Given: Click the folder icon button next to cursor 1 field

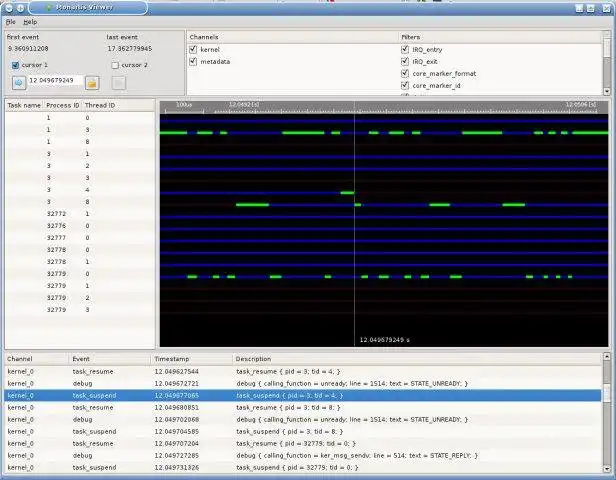Looking at the screenshot, I should point(92,83).
